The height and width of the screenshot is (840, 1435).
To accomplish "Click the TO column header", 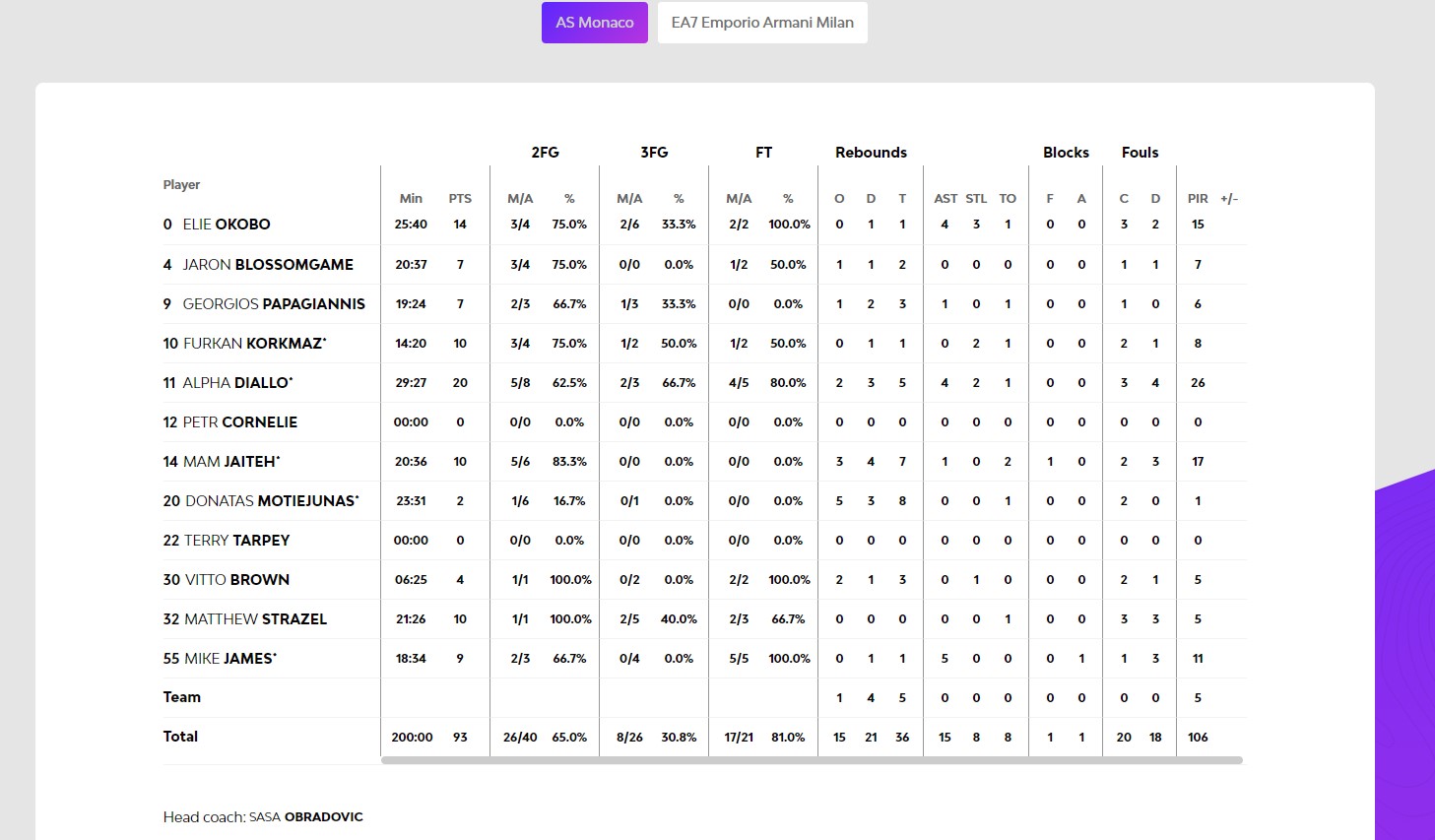I will (x=1008, y=199).
